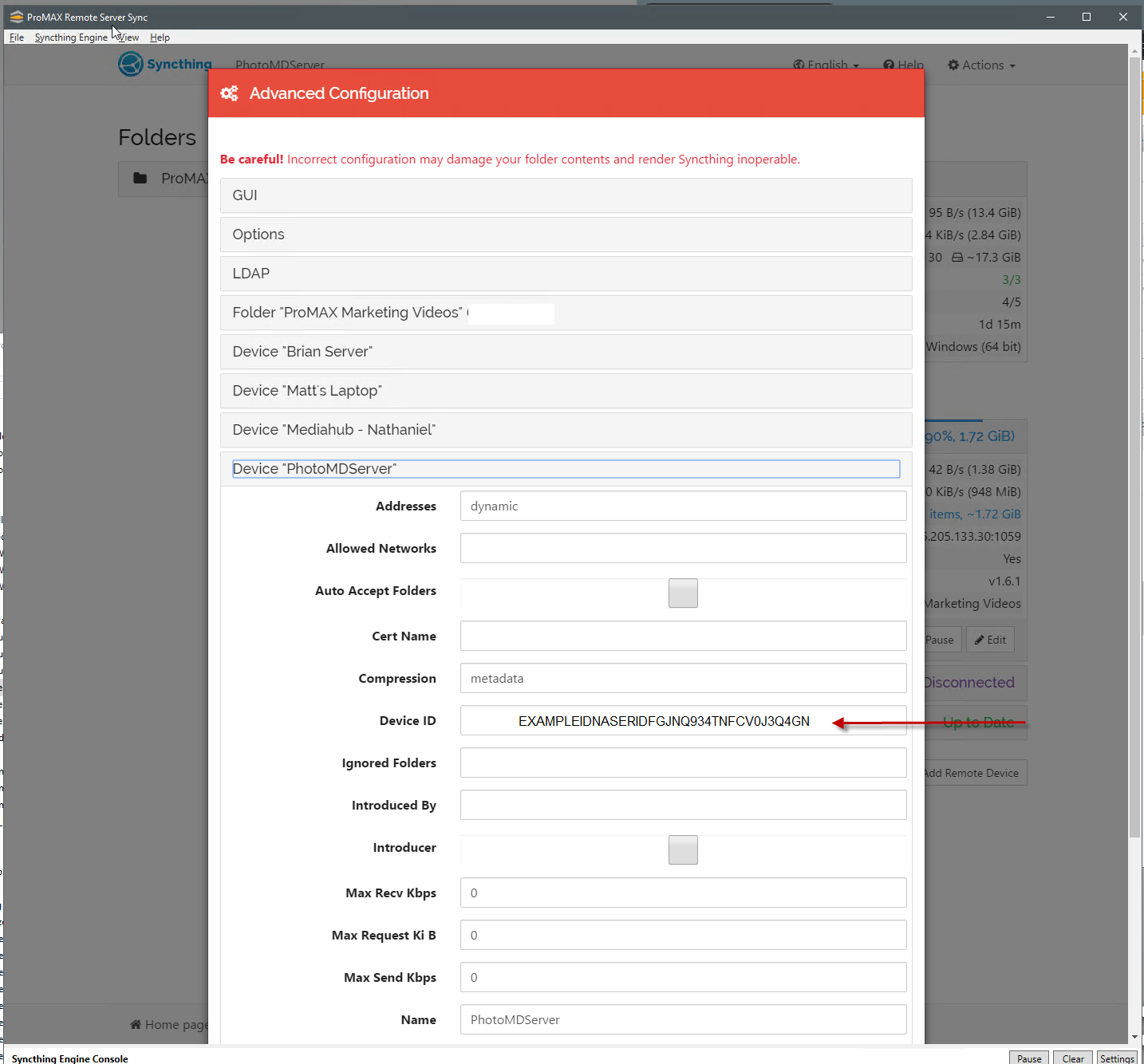Expand the LDAP section
Screen dimensions: 1144x1064
pos(566,274)
